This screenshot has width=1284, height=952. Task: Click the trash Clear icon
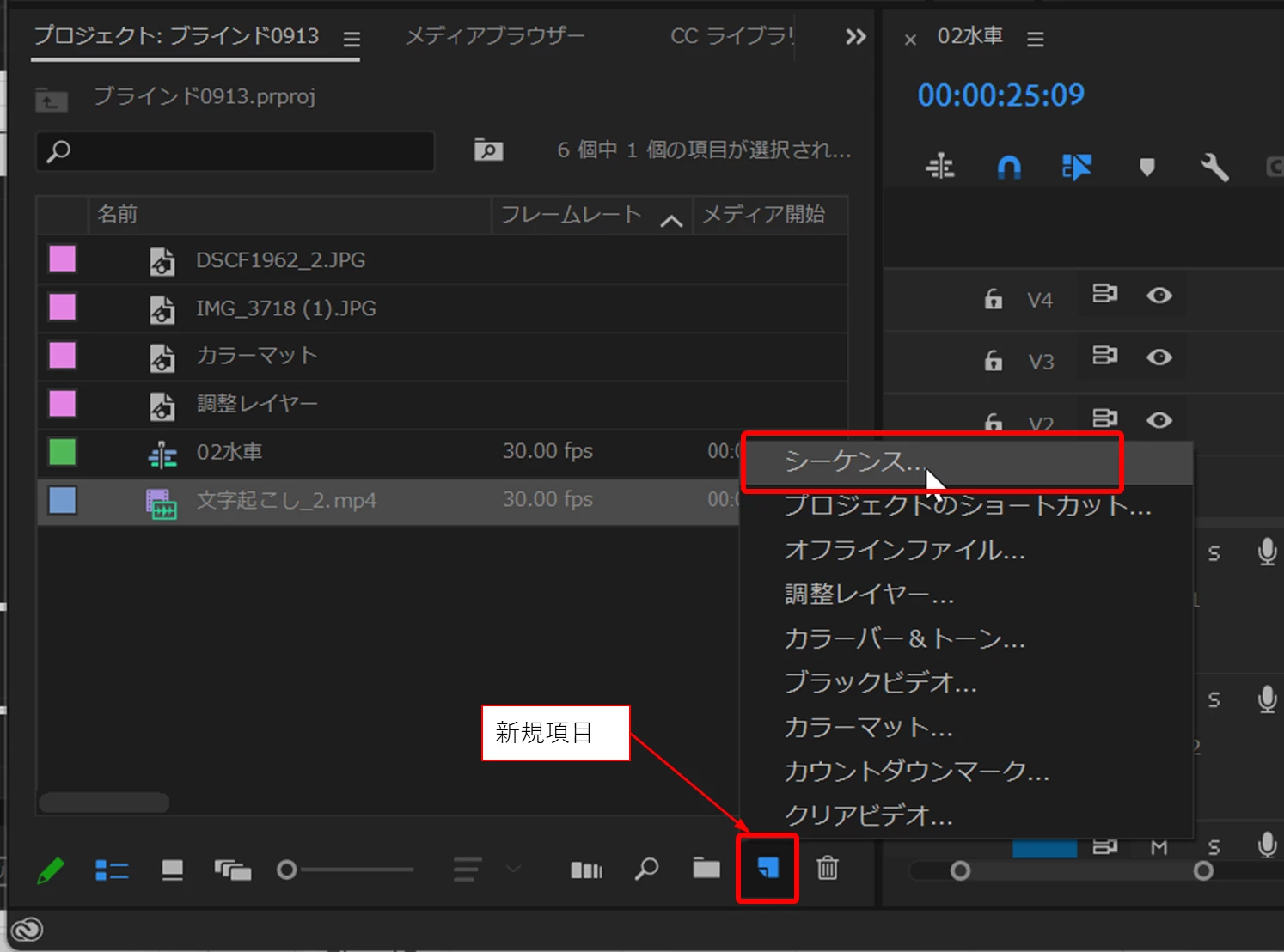pyautogui.click(x=827, y=868)
